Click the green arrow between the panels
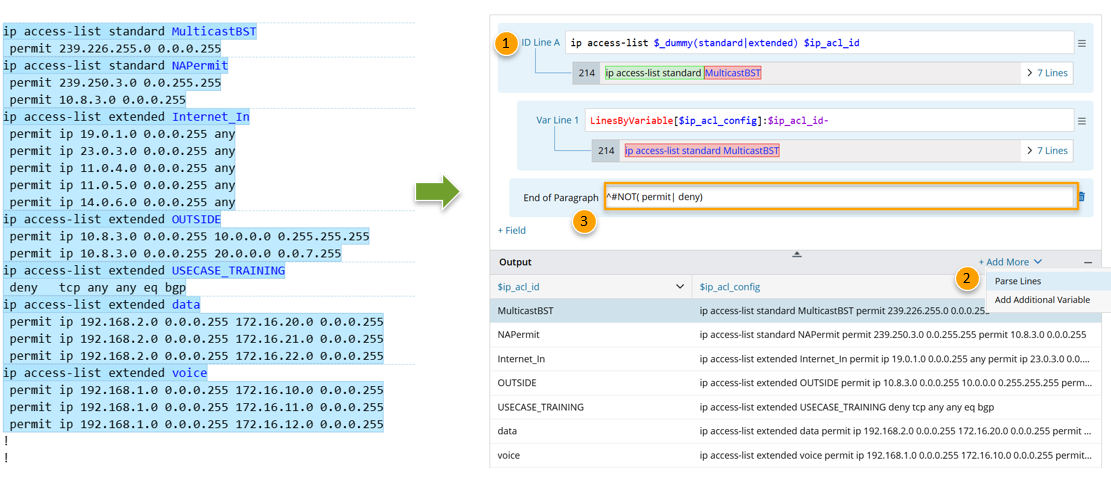Image resolution: width=1111 pixels, height=480 pixels. click(x=437, y=190)
